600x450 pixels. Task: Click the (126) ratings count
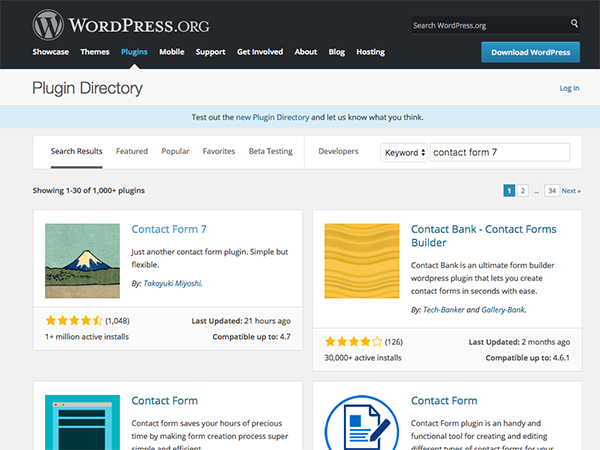(x=394, y=342)
